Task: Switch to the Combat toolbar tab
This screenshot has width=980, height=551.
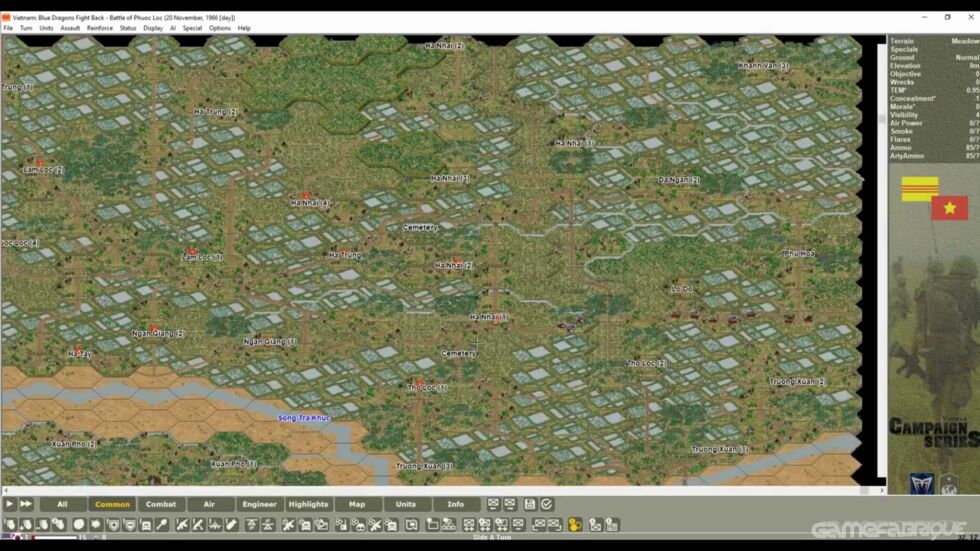Action: [x=161, y=504]
